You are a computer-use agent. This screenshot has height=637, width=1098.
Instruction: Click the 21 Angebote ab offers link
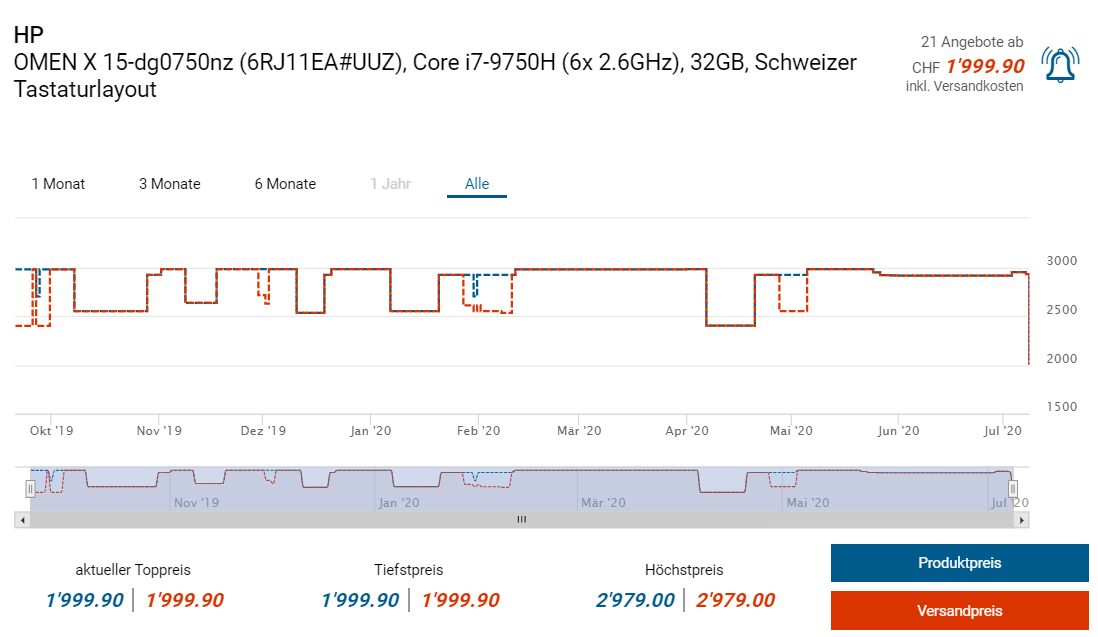click(972, 42)
